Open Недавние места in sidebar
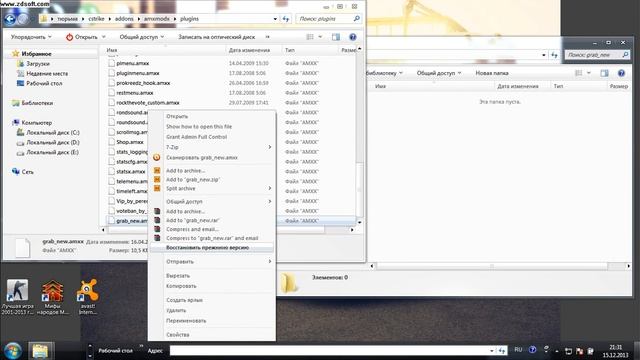Screen dimensions: 640x360 coord(47,73)
